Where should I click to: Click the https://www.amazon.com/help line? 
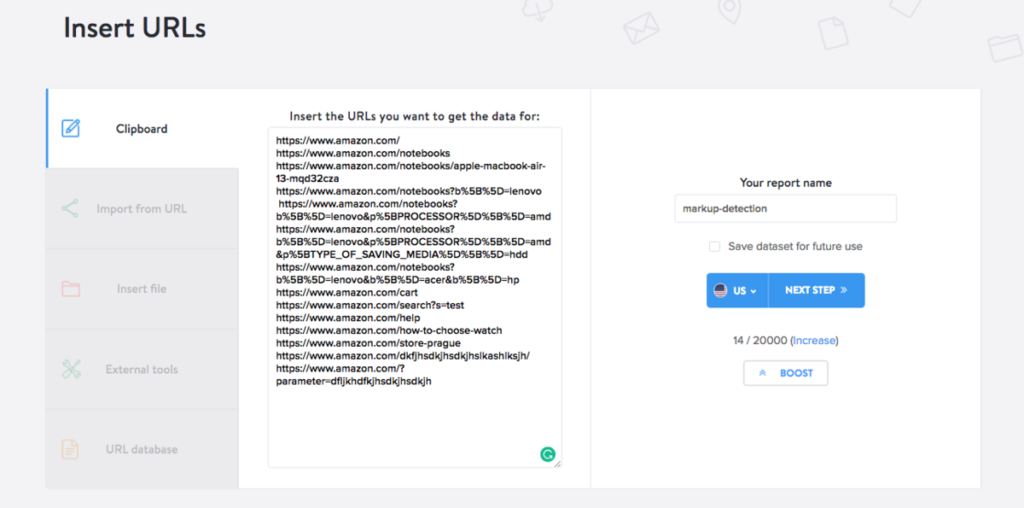click(x=348, y=318)
